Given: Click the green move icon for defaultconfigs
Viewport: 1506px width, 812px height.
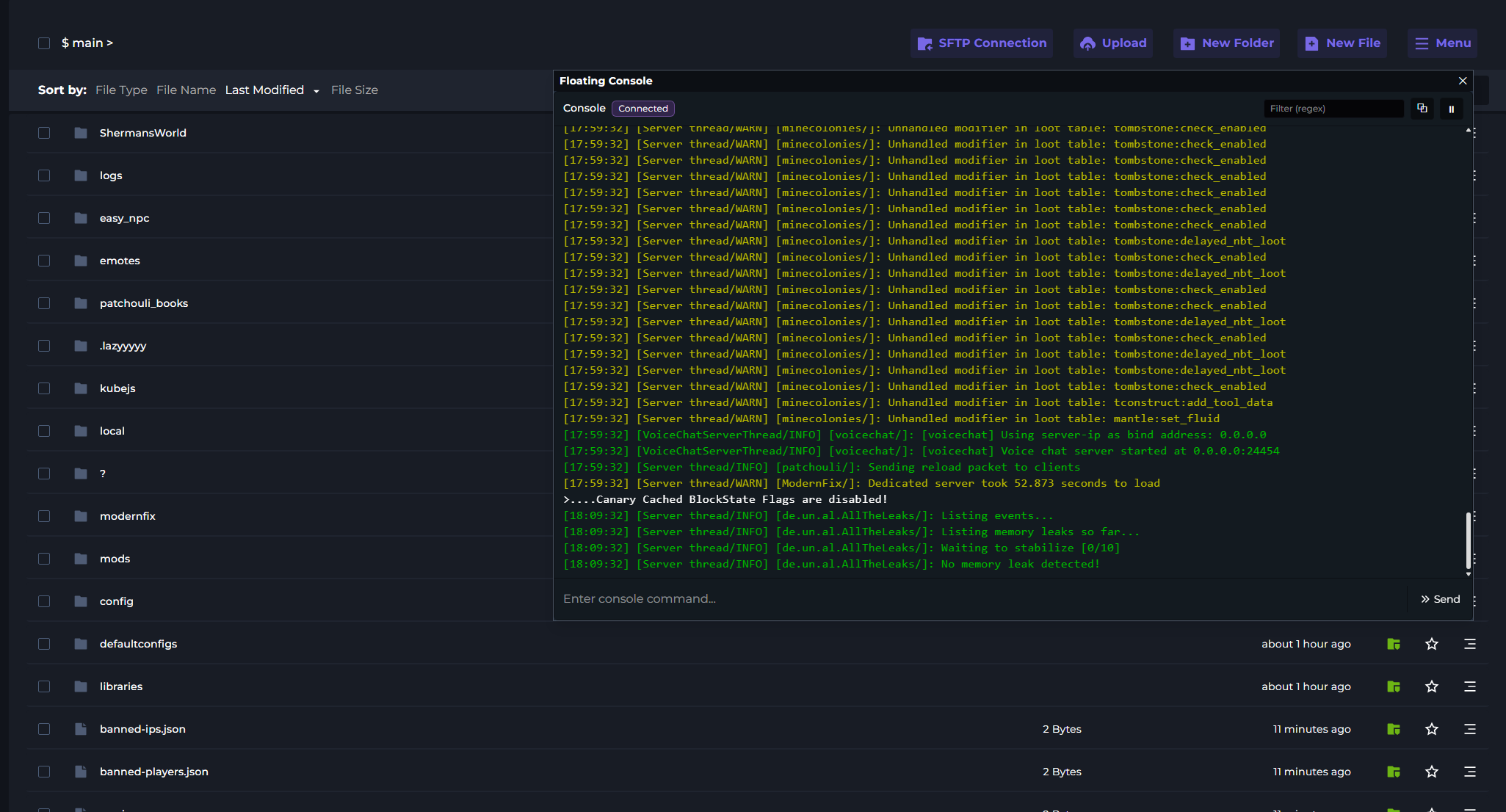Looking at the screenshot, I should pos(1393,644).
